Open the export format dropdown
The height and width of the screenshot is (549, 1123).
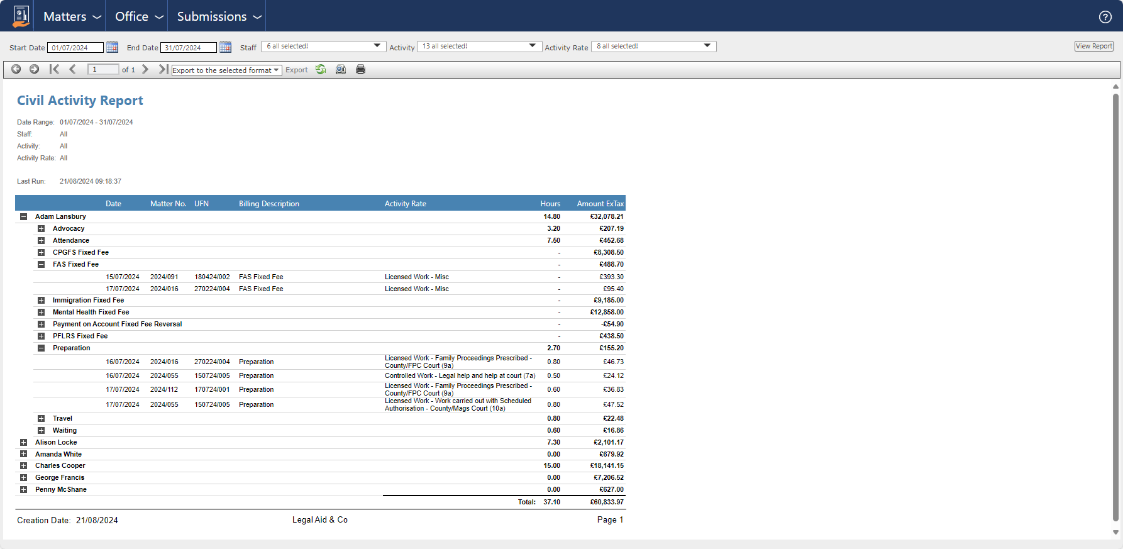(x=226, y=70)
